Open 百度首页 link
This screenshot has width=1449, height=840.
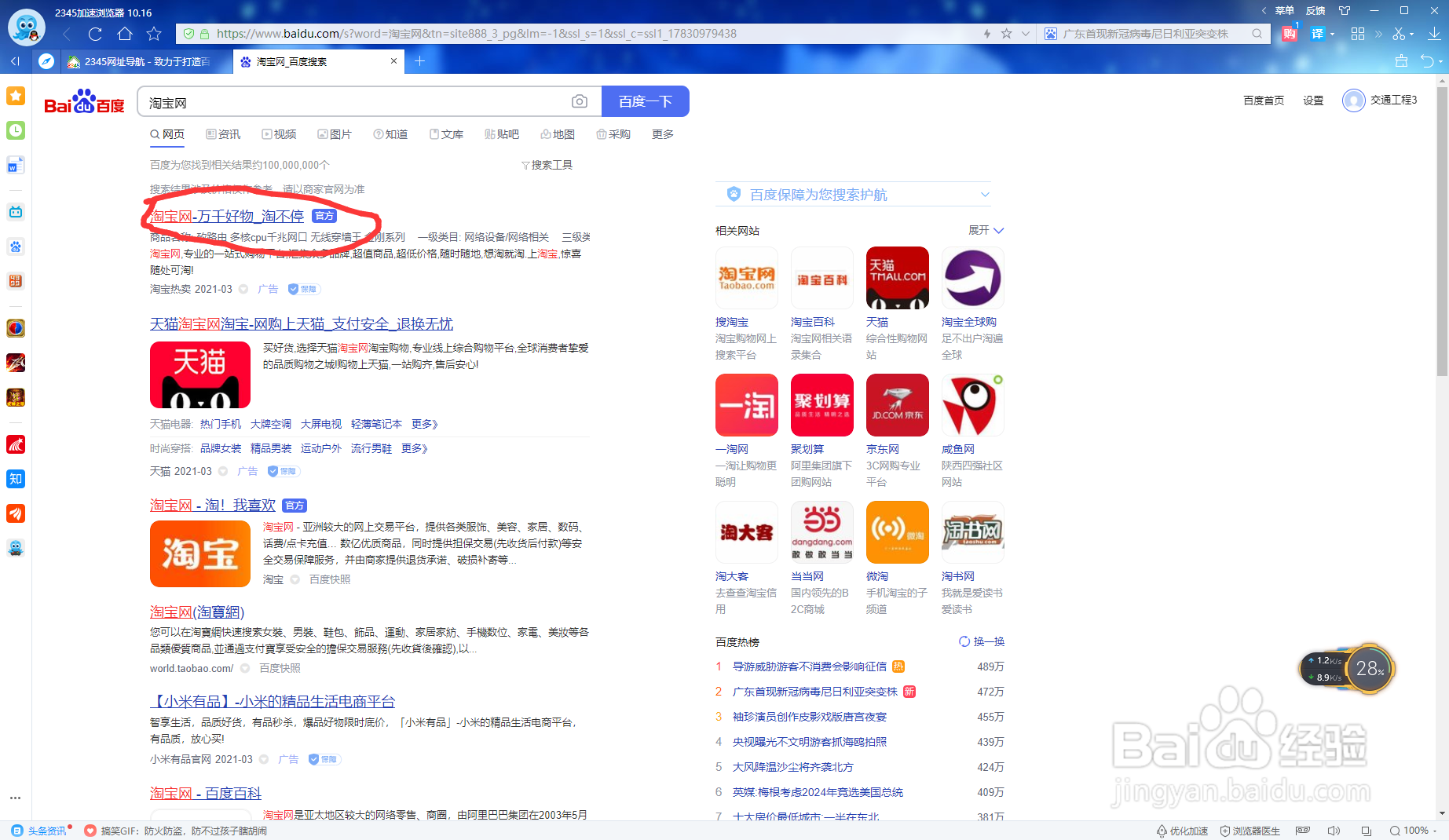coord(1264,100)
